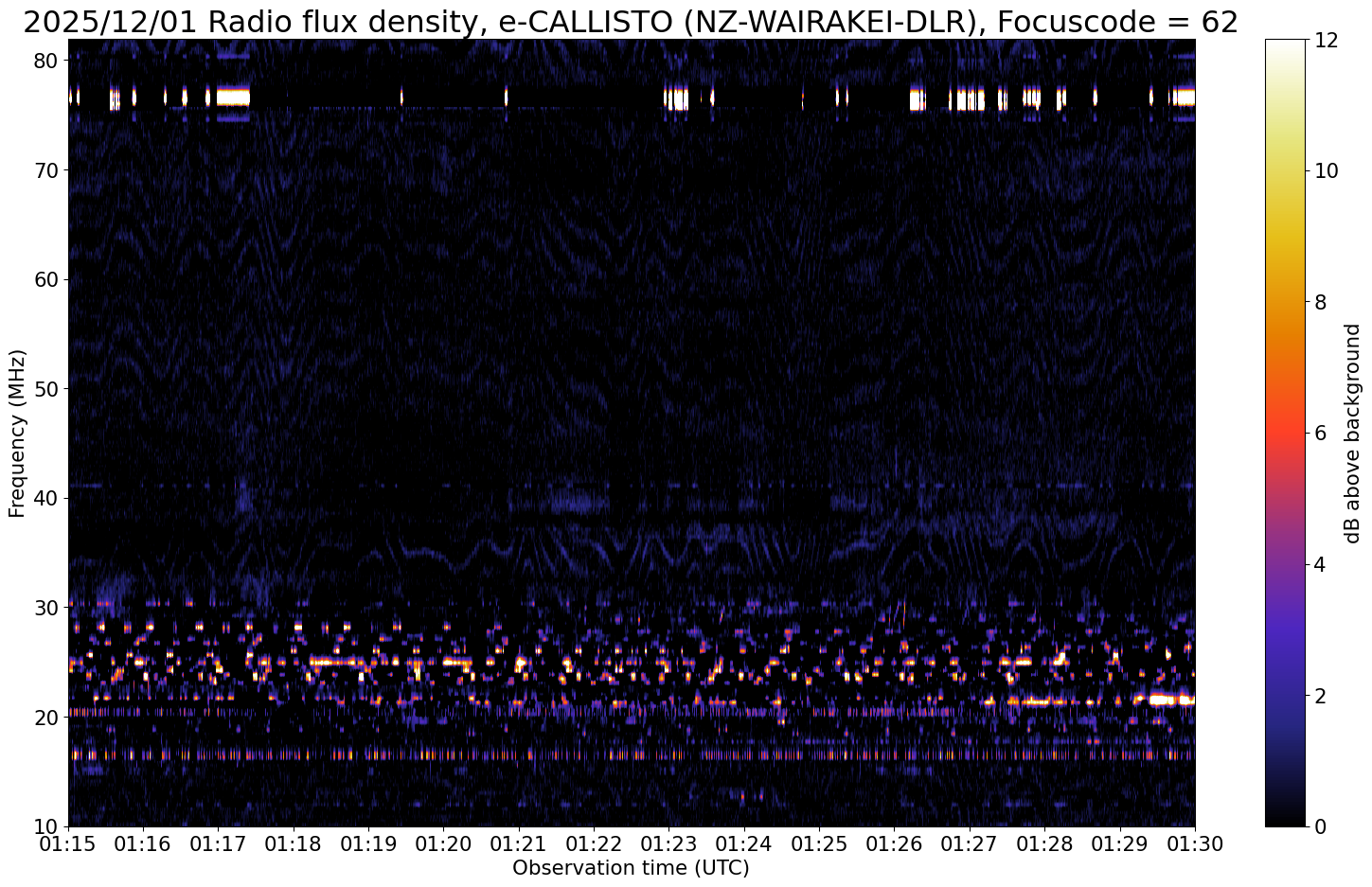Click the 10 MHz frequency tick label

(x=48, y=826)
